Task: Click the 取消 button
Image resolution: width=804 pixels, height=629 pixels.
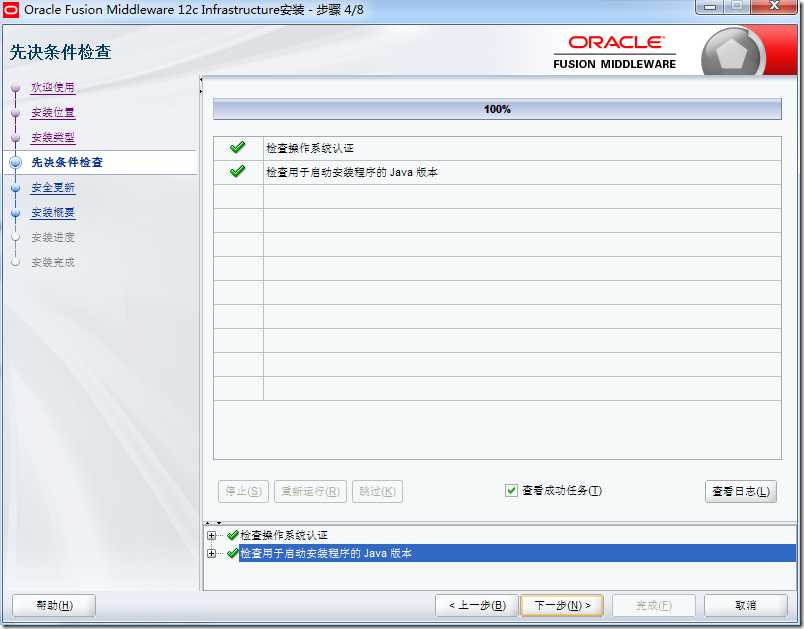Action: [x=746, y=605]
